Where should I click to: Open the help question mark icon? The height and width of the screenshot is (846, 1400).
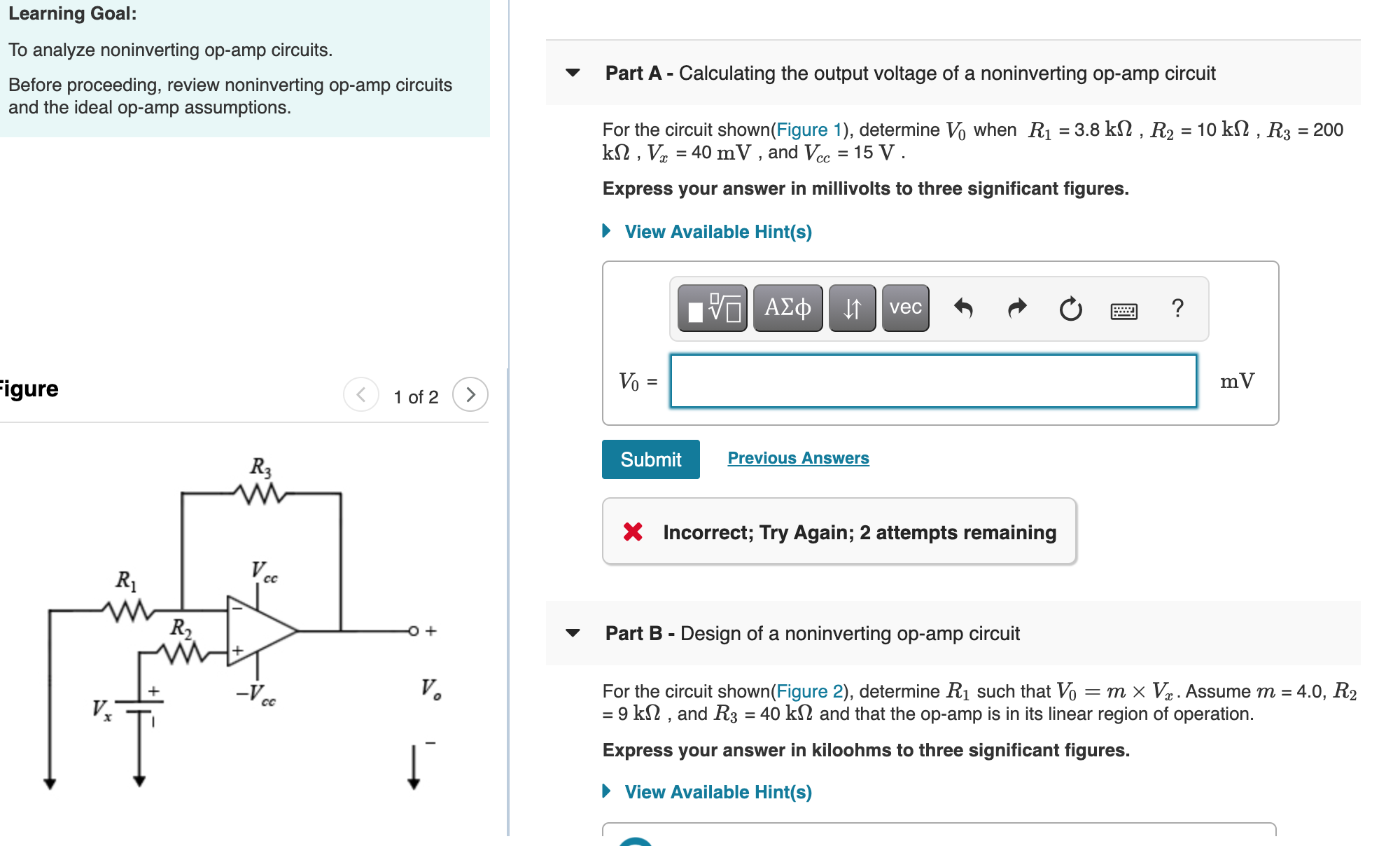click(x=1178, y=307)
